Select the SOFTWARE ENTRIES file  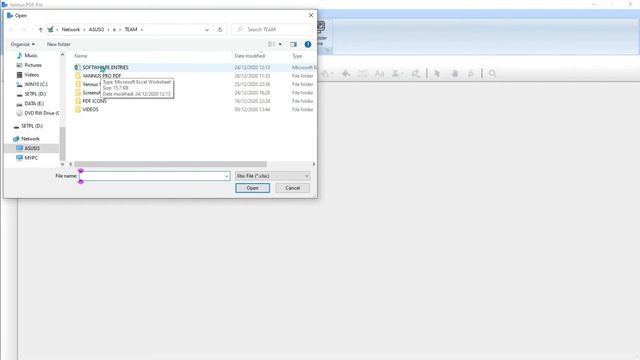(x=105, y=67)
